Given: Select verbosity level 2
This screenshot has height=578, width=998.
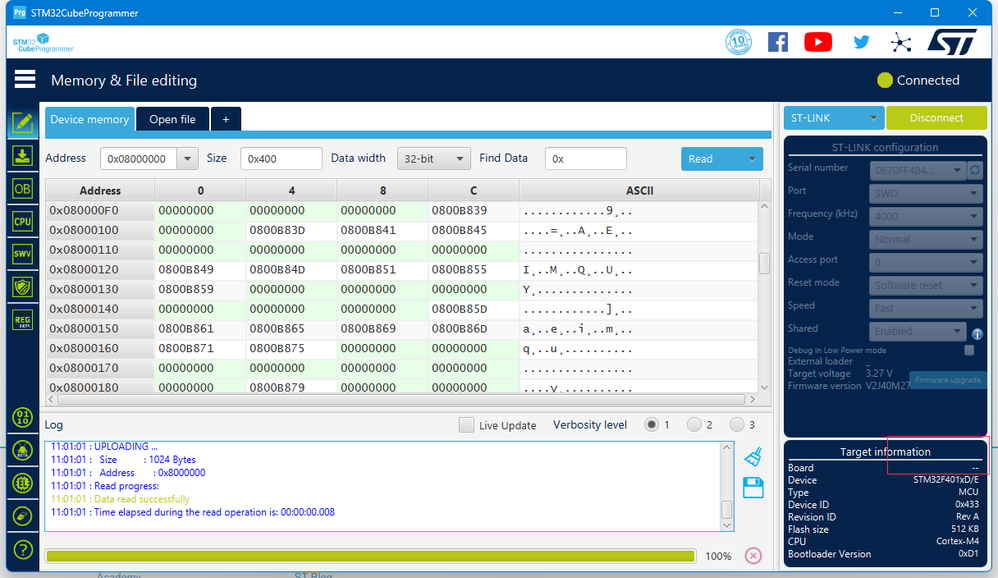Looking at the screenshot, I should pos(694,425).
